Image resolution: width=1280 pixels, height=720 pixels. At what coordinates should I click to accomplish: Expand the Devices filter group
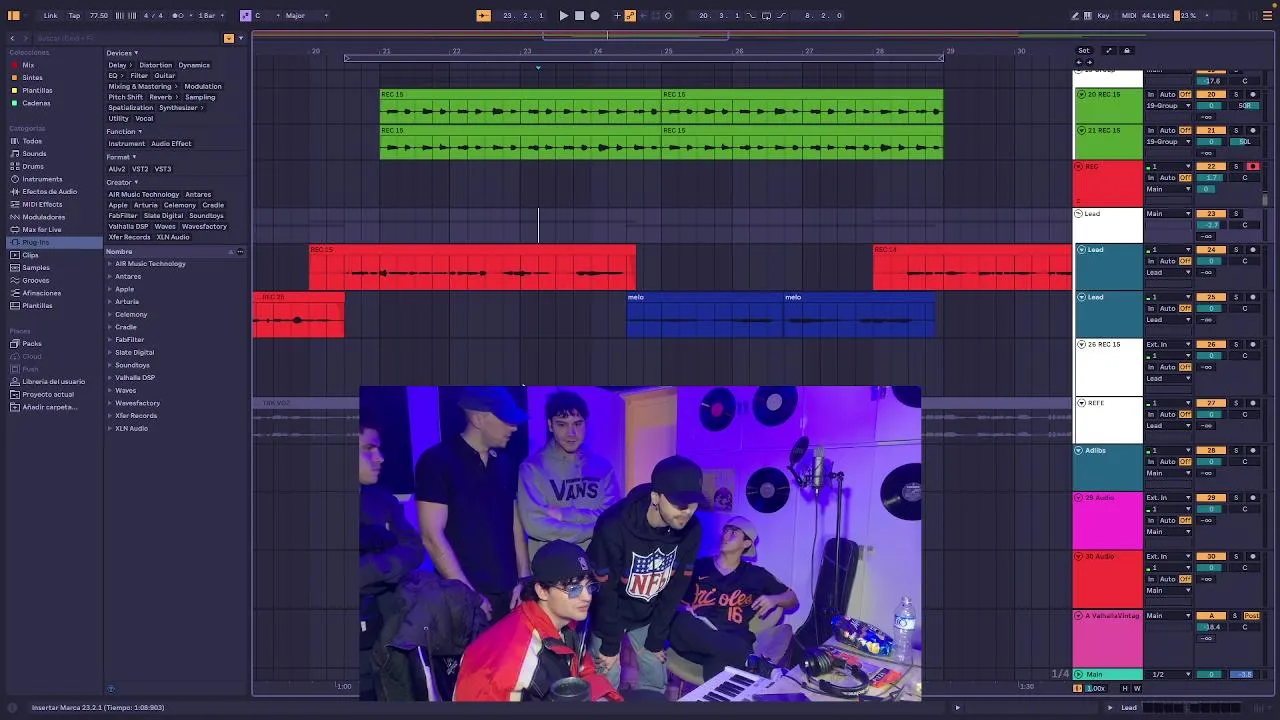pyautogui.click(x=122, y=53)
